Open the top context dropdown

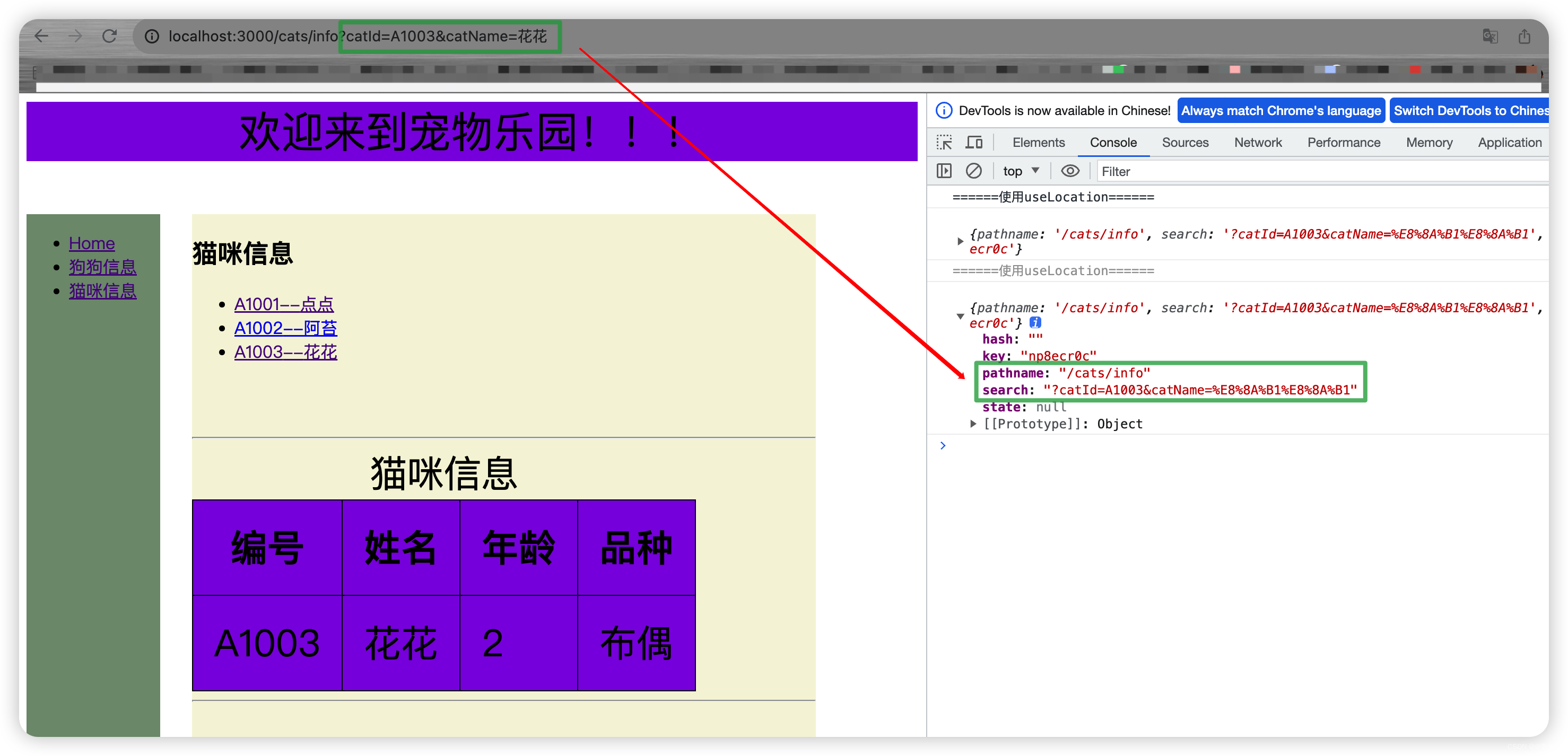point(1021,171)
